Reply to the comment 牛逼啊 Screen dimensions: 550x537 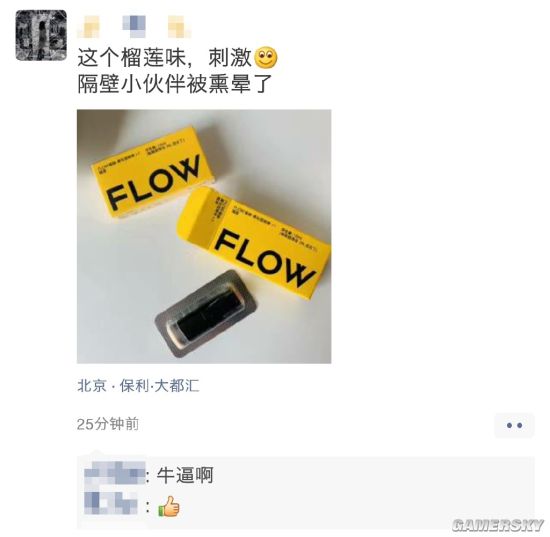click(185, 476)
